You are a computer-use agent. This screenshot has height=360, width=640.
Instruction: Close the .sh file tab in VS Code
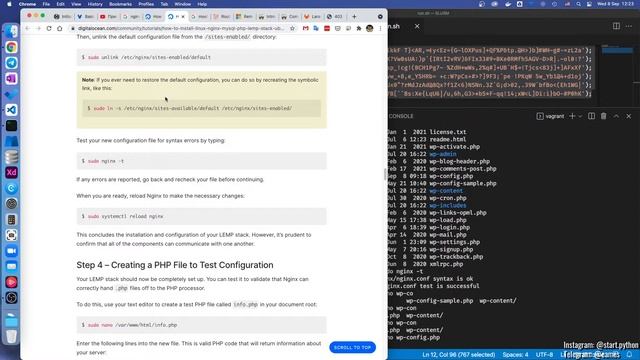[417, 26]
